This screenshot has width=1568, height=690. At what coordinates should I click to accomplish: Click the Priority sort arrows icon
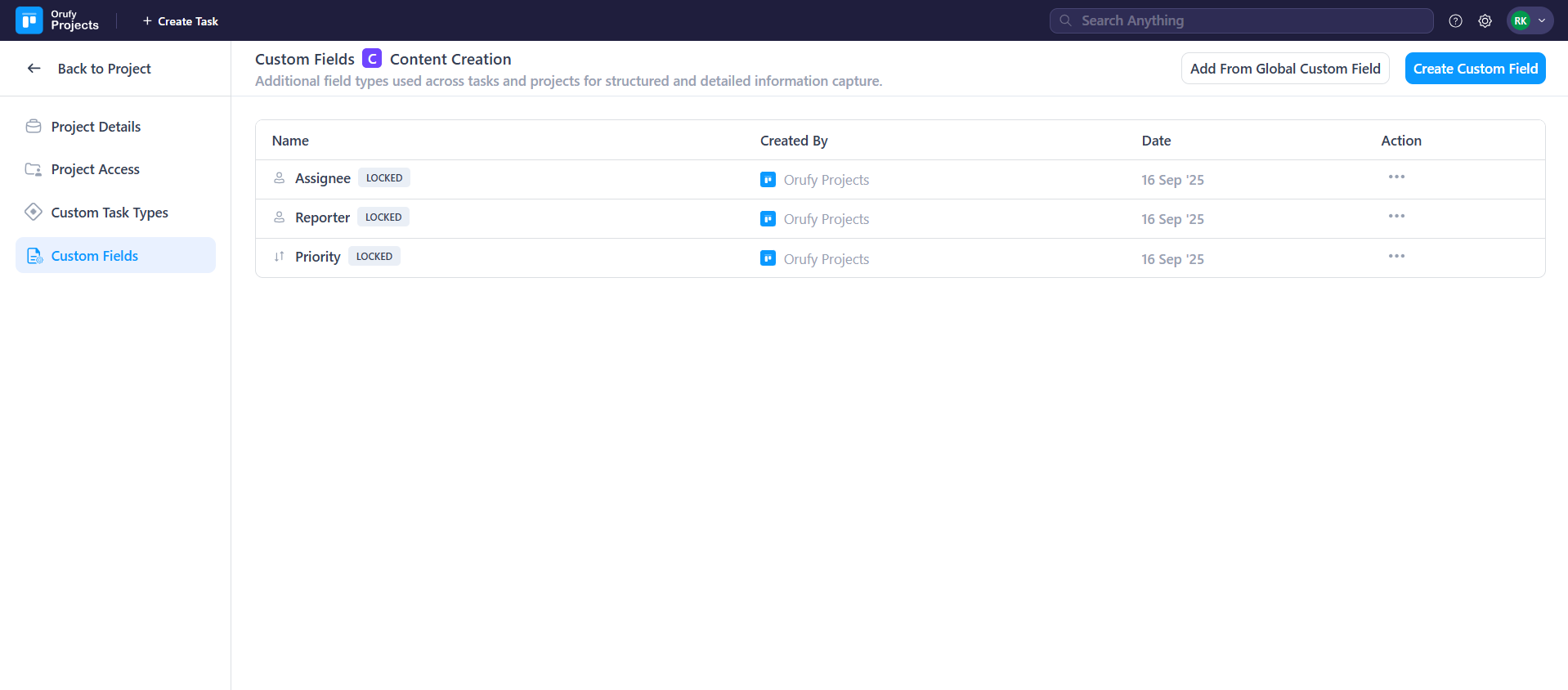pos(279,257)
